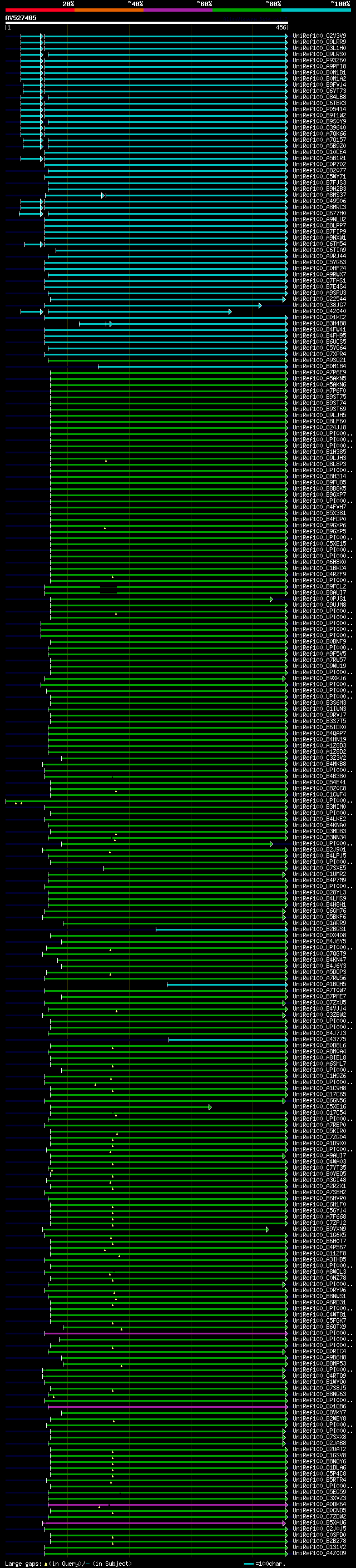Select the UniRef100_B7FJS3 label
Screen dimensions: 356x1568
pyautogui.click(x=319, y=182)
